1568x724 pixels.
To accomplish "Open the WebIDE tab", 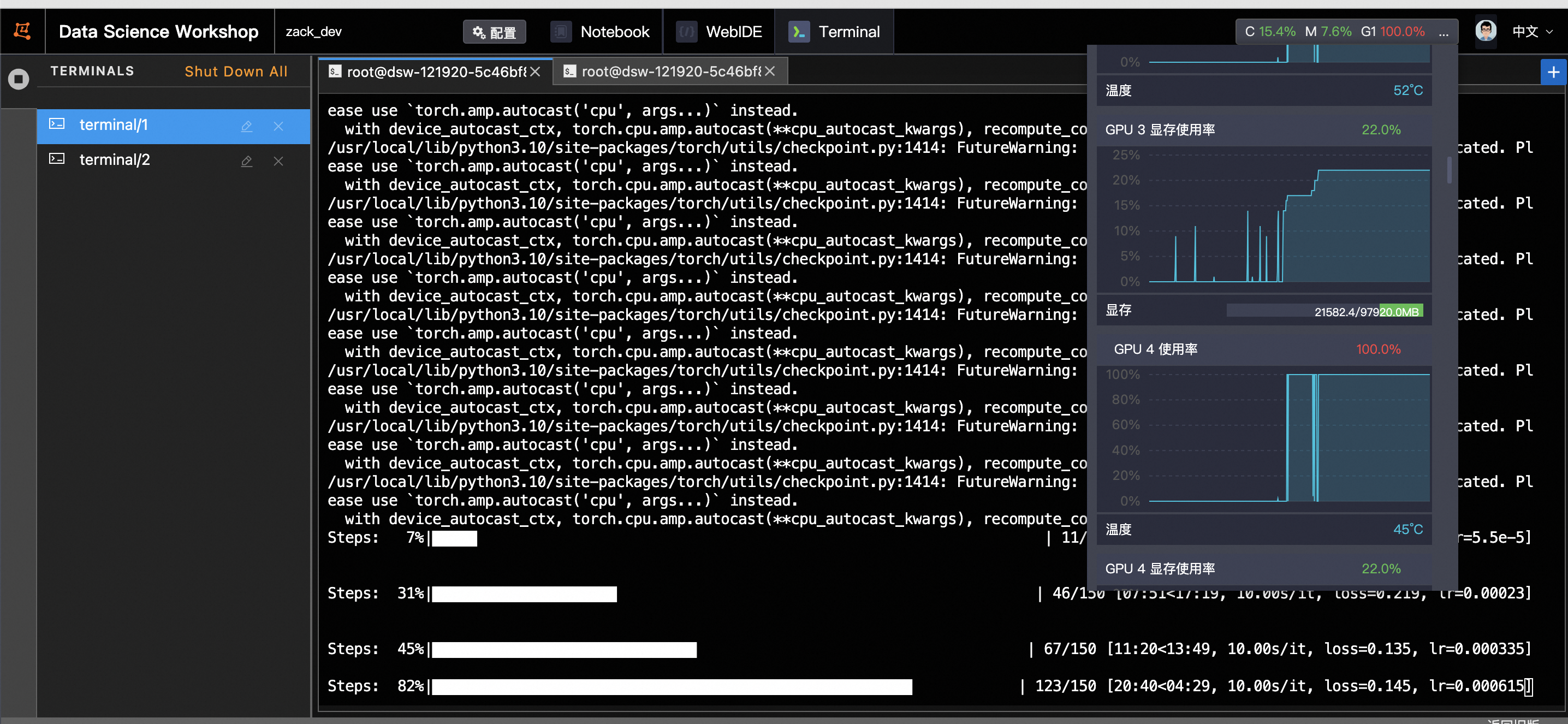I will (720, 31).
